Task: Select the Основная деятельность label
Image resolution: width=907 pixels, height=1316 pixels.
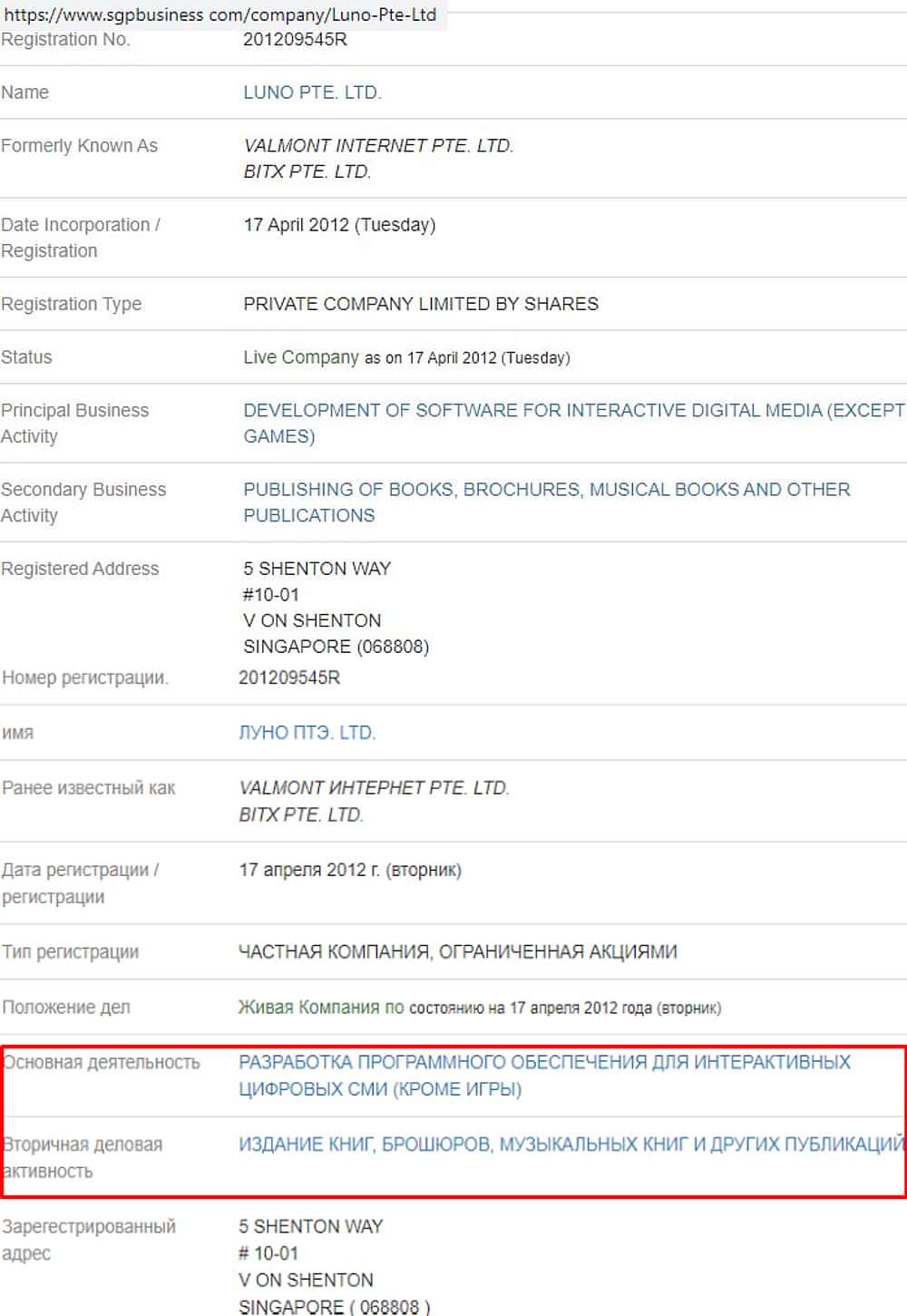Action: [102, 1062]
